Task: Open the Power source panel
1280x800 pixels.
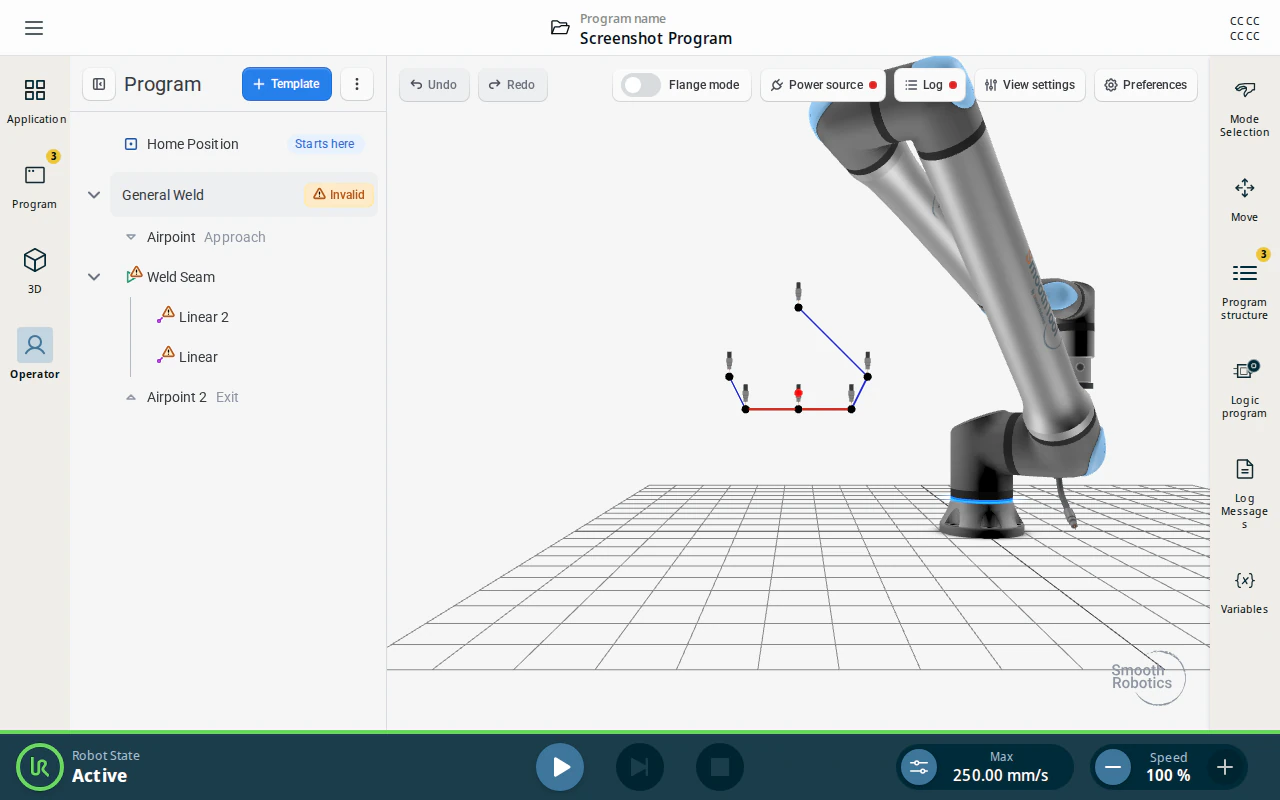Action: [824, 85]
